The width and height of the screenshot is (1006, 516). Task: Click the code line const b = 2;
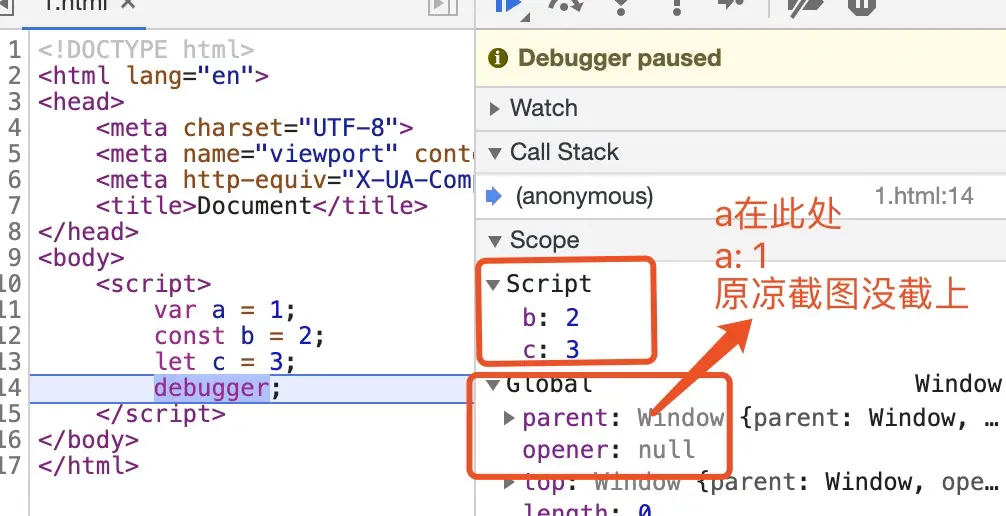[240, 336]
